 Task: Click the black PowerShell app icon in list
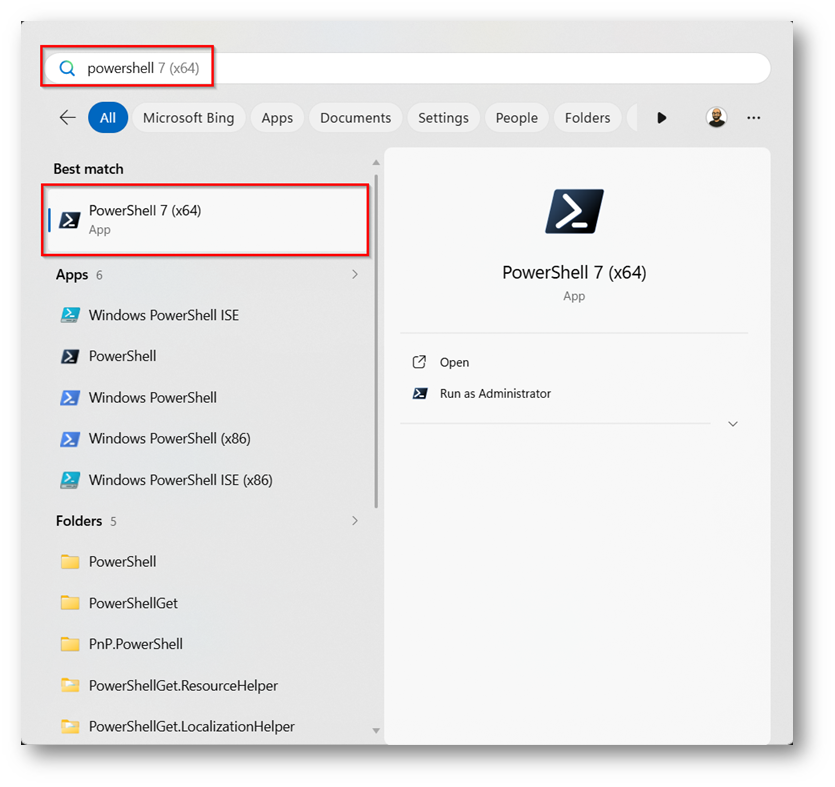70,356
